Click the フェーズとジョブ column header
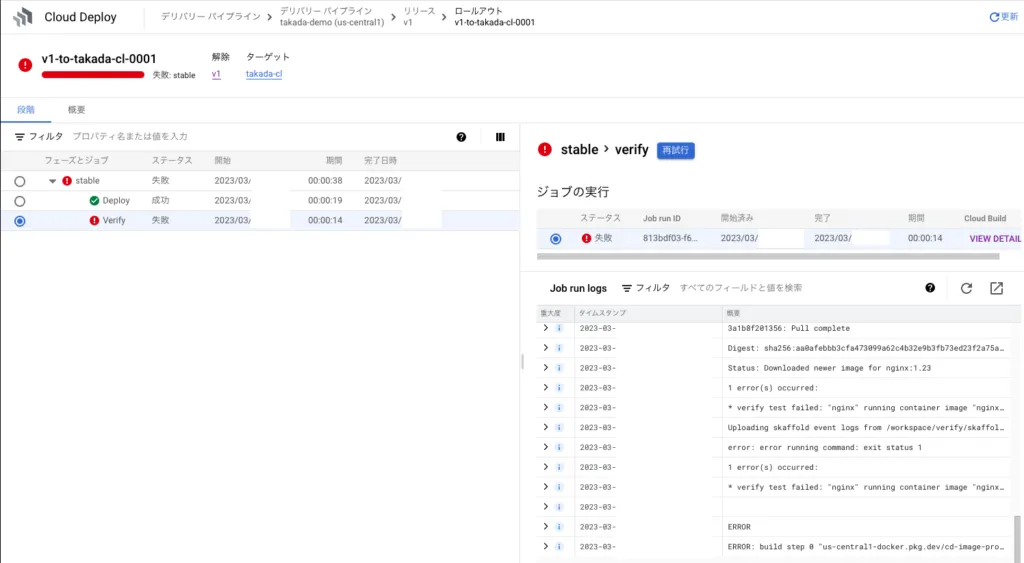 (x=76, y=160)
